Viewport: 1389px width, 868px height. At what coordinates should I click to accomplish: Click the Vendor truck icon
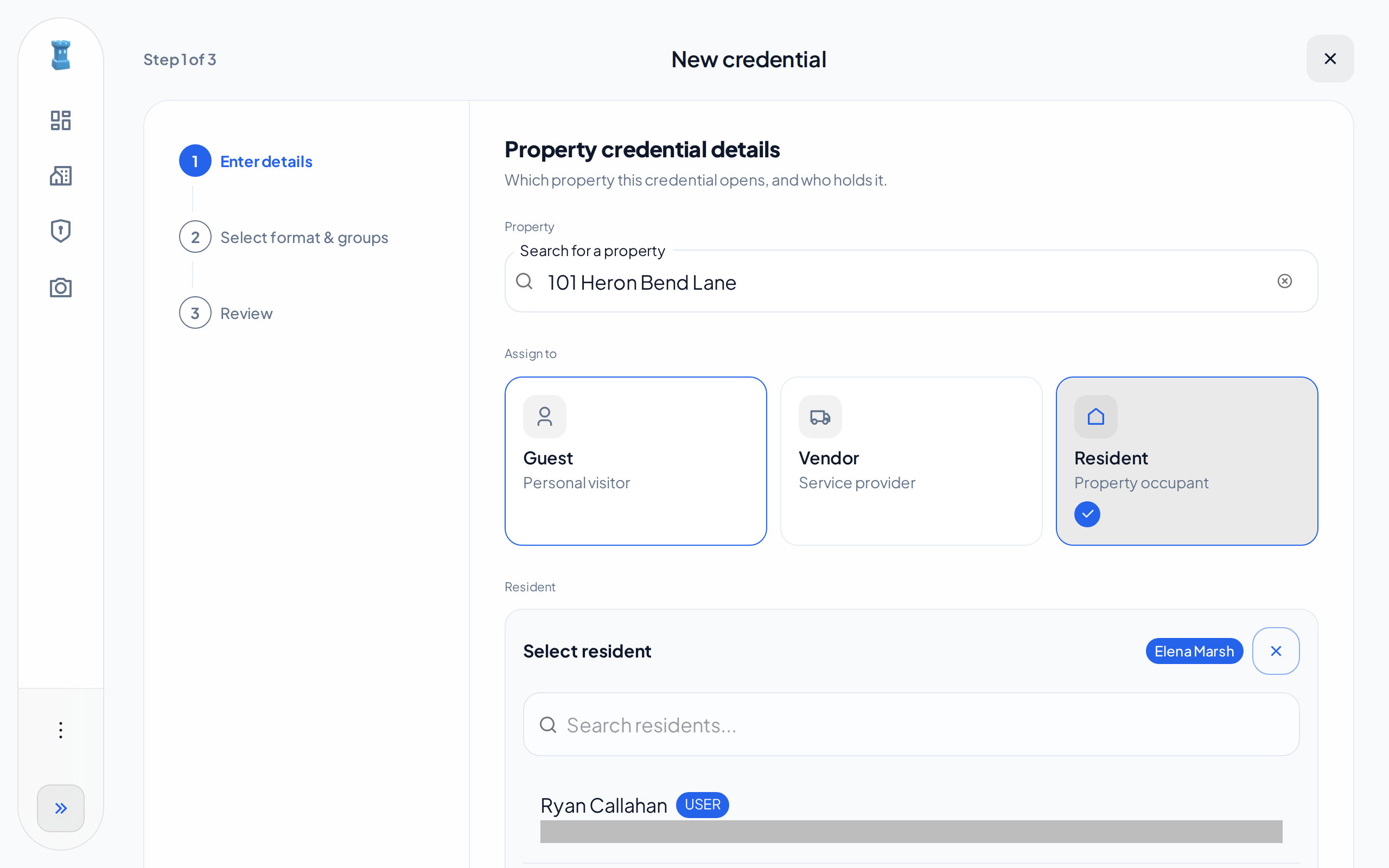pos(820,417)
